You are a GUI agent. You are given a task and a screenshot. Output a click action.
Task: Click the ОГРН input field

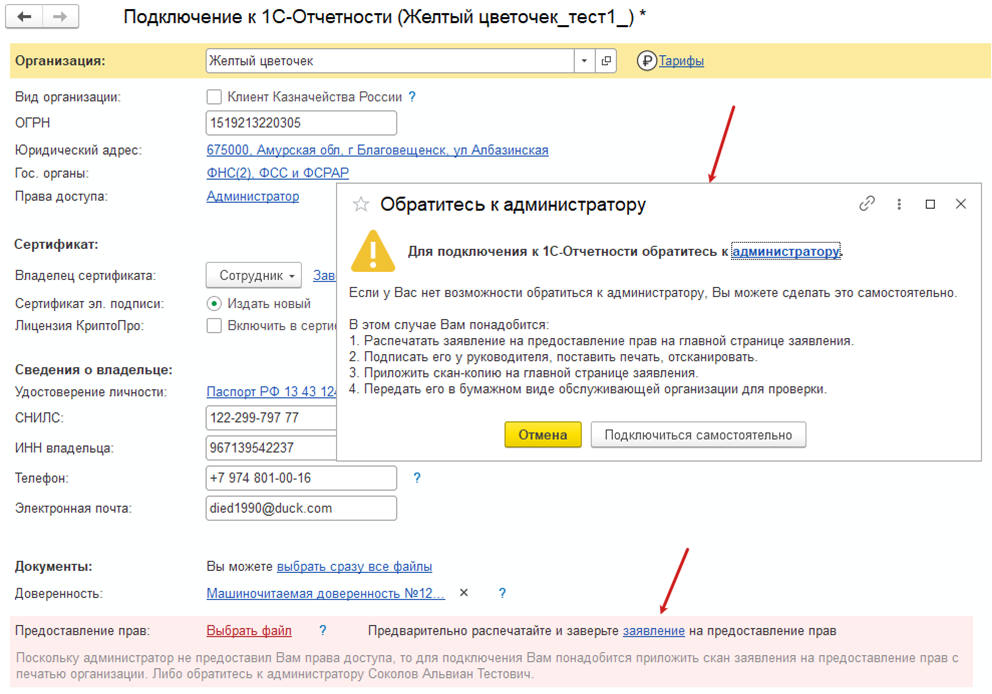(x=301, y=123)
